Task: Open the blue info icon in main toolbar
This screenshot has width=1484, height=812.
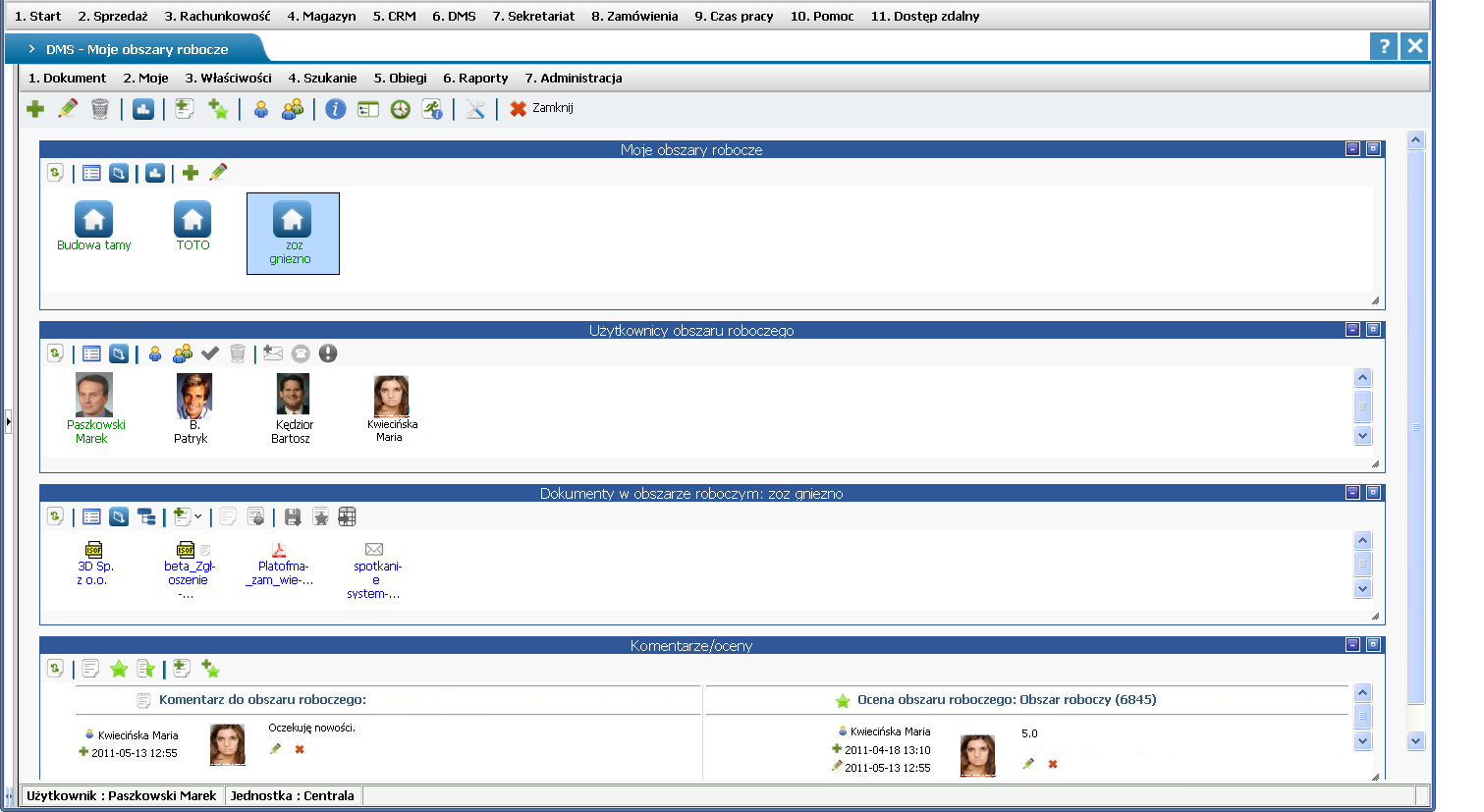Action: point(336,109)
